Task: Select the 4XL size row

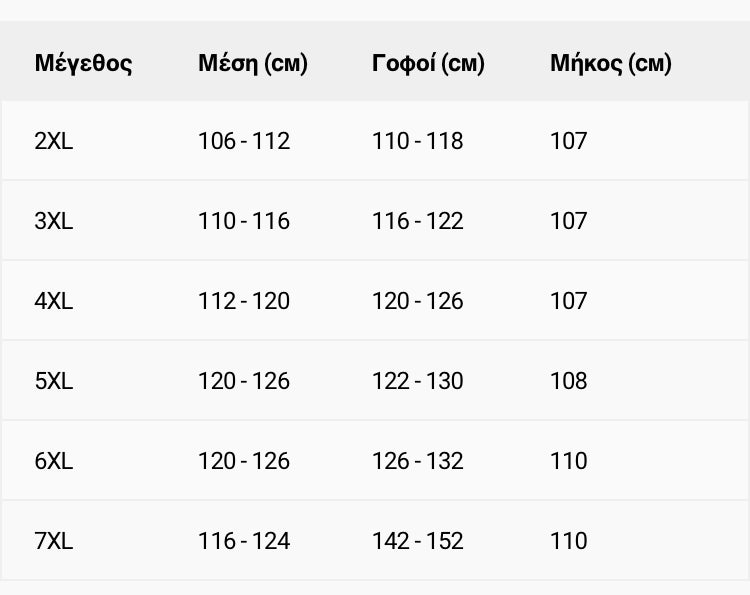Action: [375, 301]
